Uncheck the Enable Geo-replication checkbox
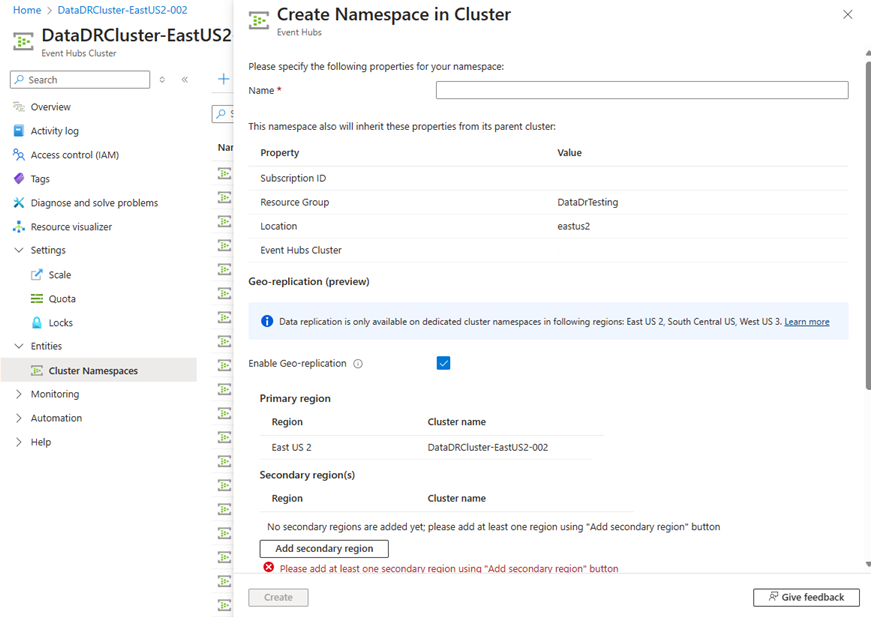 point(444,363)
